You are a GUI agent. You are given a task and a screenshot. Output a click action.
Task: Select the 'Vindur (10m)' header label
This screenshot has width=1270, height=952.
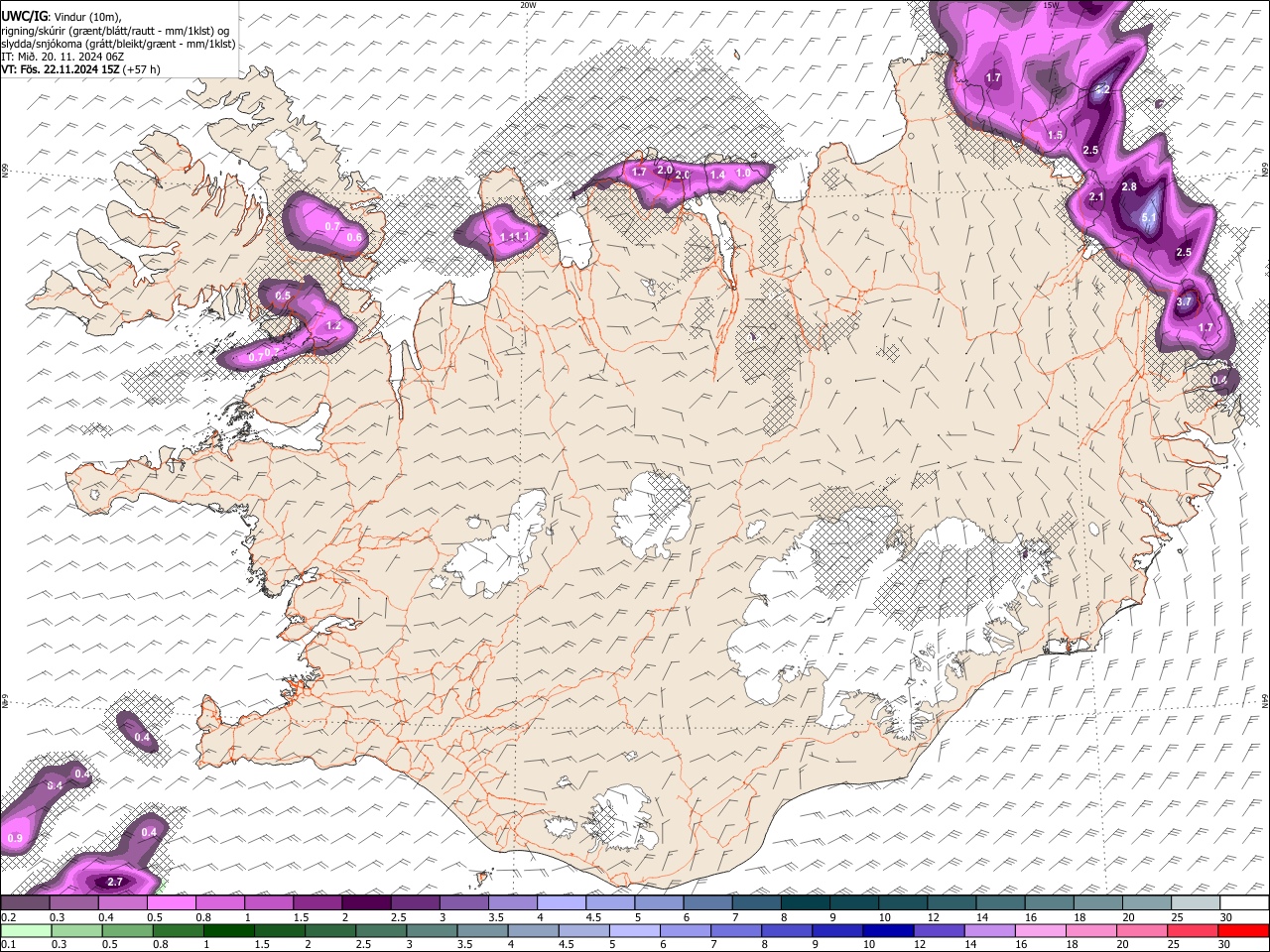click(x=87, y=17)
